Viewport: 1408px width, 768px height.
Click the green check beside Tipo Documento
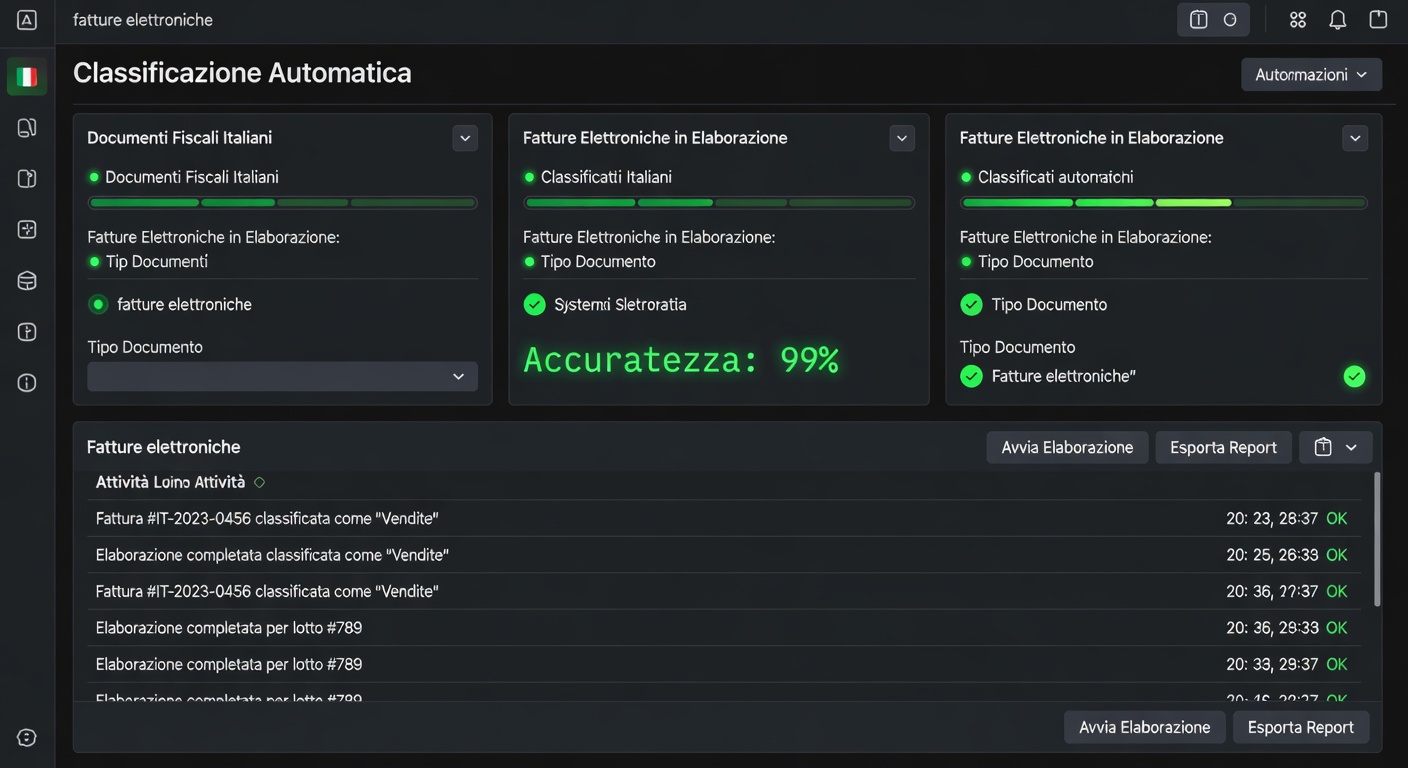pyautogui.click(x=971, y=304)
